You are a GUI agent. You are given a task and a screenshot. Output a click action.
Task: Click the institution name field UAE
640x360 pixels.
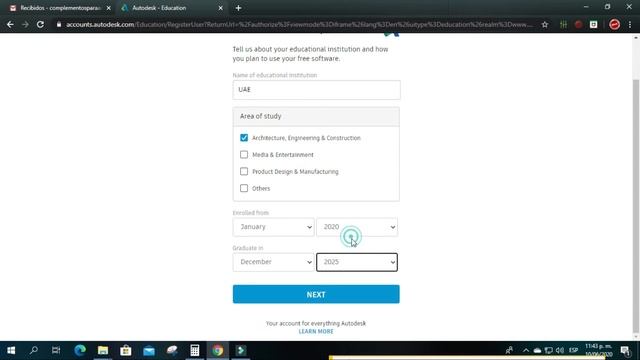316,90
